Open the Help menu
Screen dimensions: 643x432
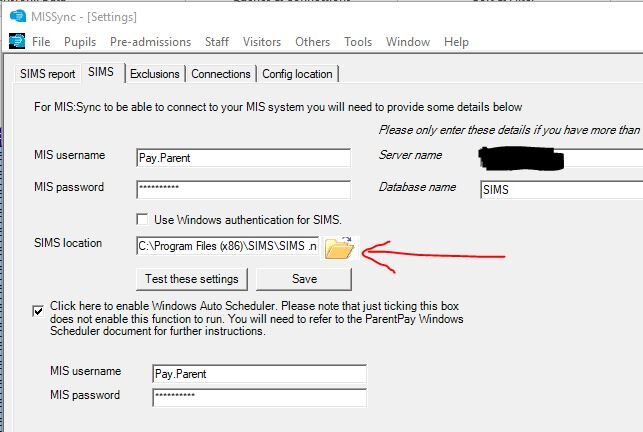click(x=456, y=42)
